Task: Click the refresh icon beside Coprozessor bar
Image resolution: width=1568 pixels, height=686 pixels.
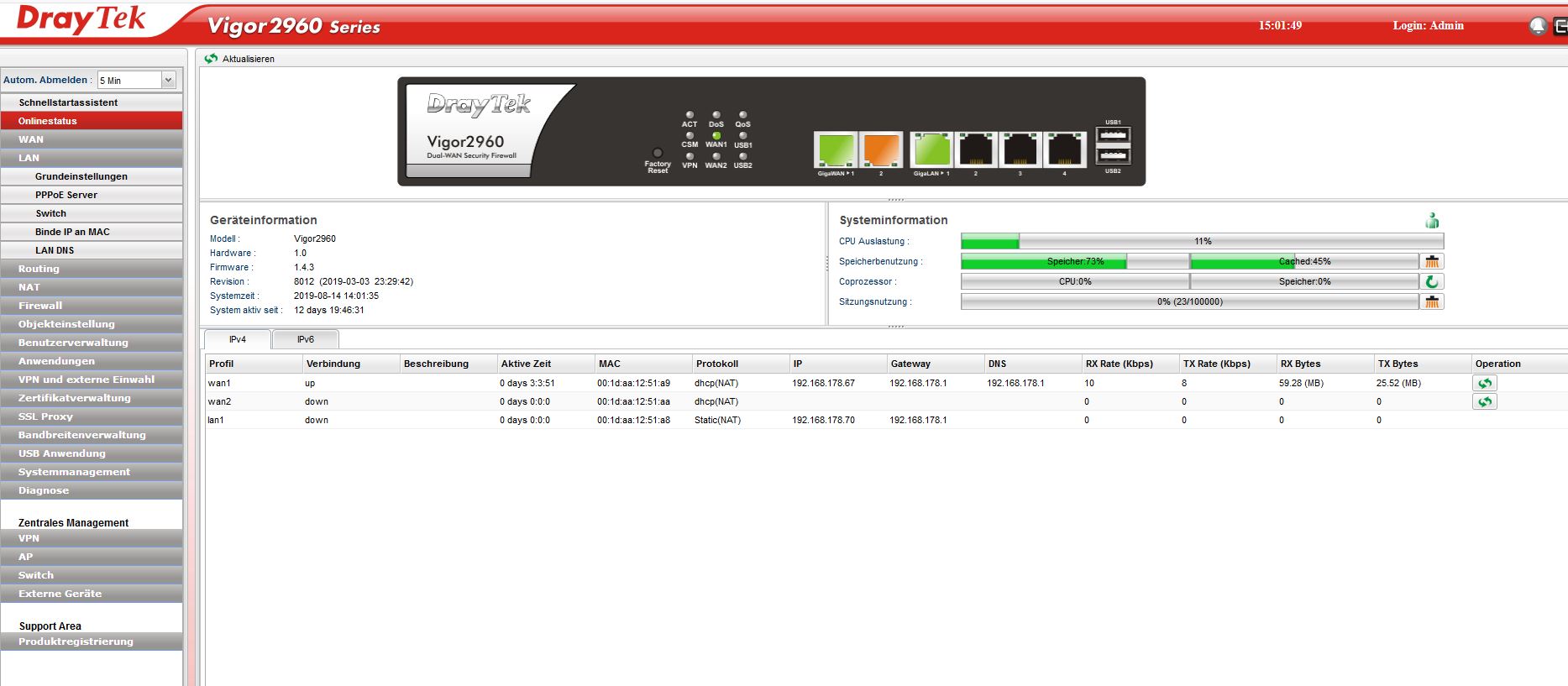Action: tap(1432, 281)
